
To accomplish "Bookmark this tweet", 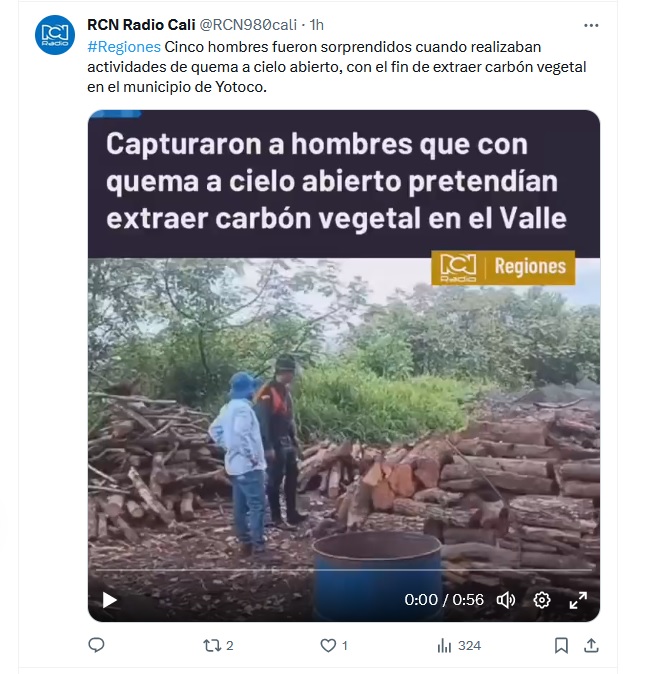I will pyautogui.click(x=561, y=645).
